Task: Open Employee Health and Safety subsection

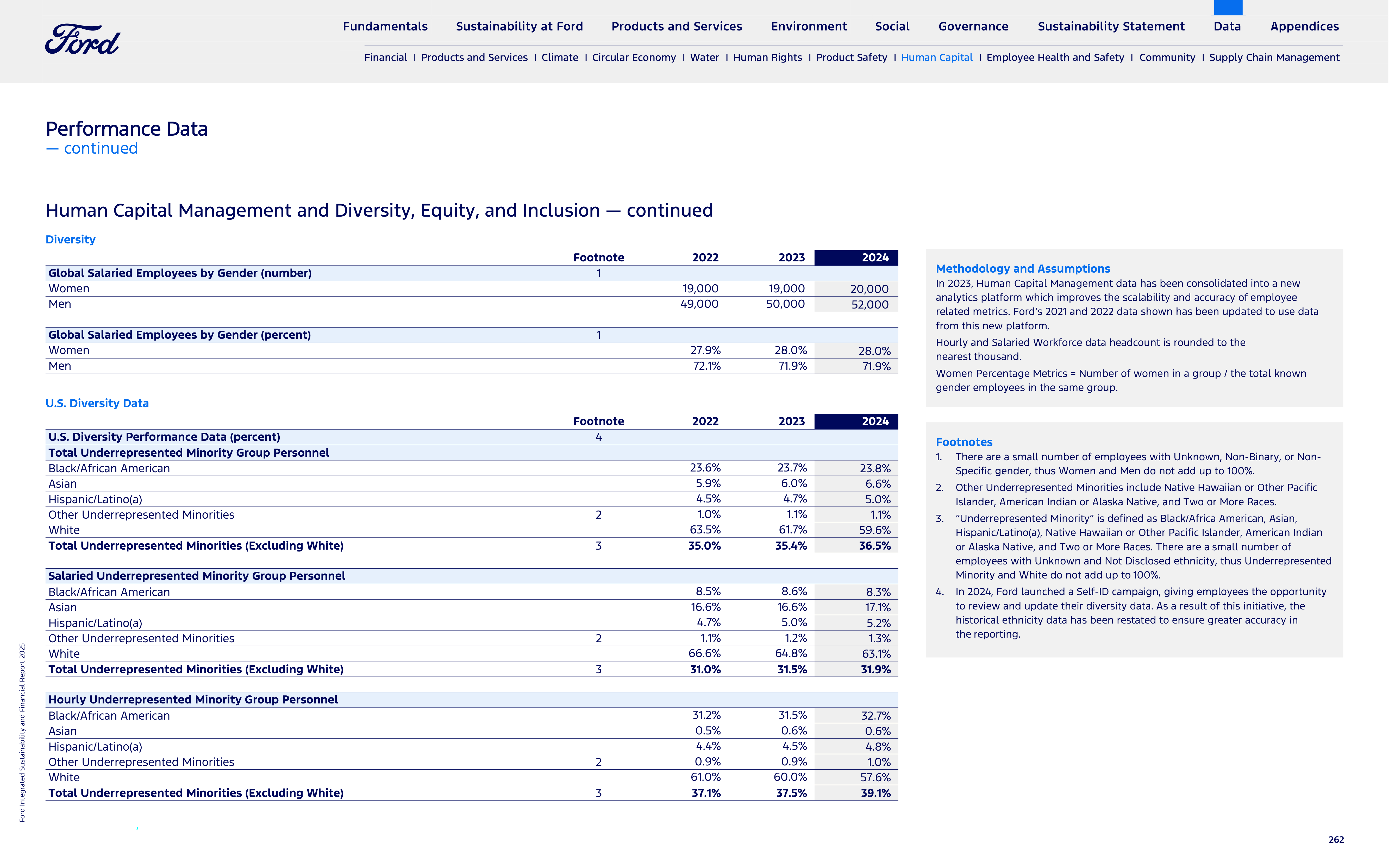Action: pos(1055,58)
